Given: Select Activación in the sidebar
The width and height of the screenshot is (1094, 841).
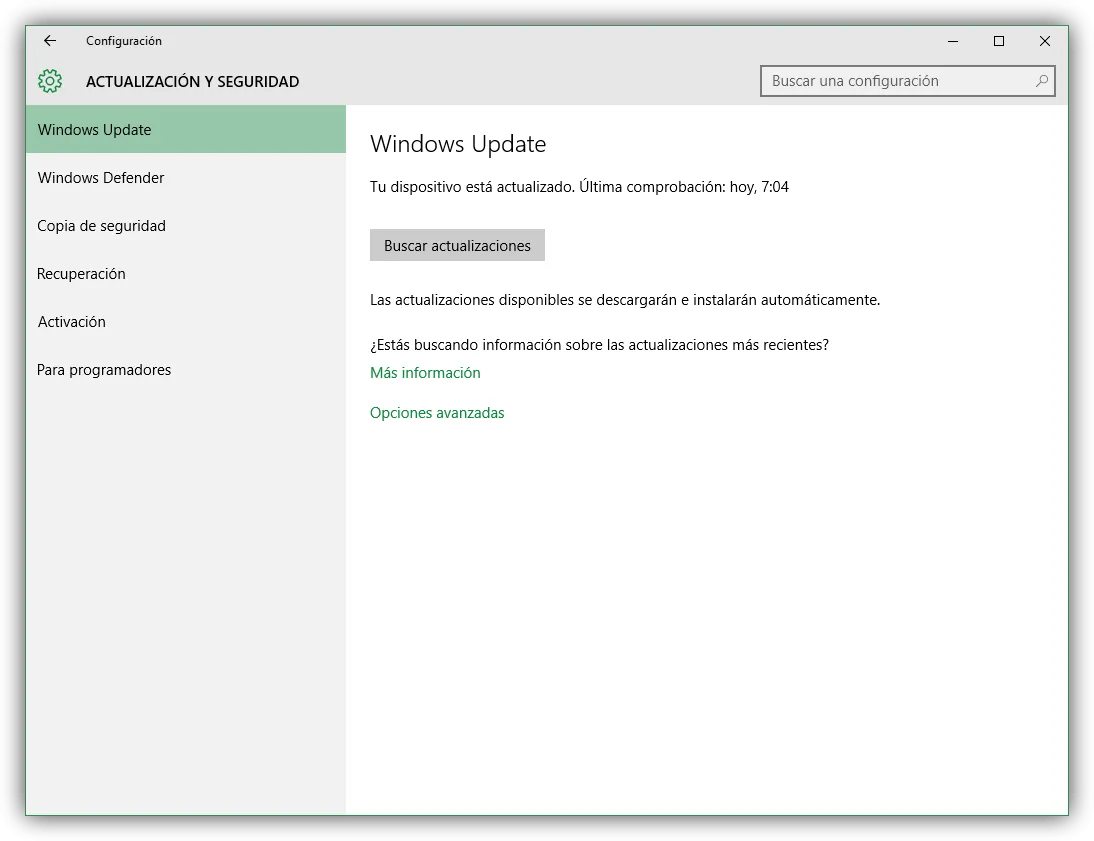Looking at the screenshot, I should (72, 321).
